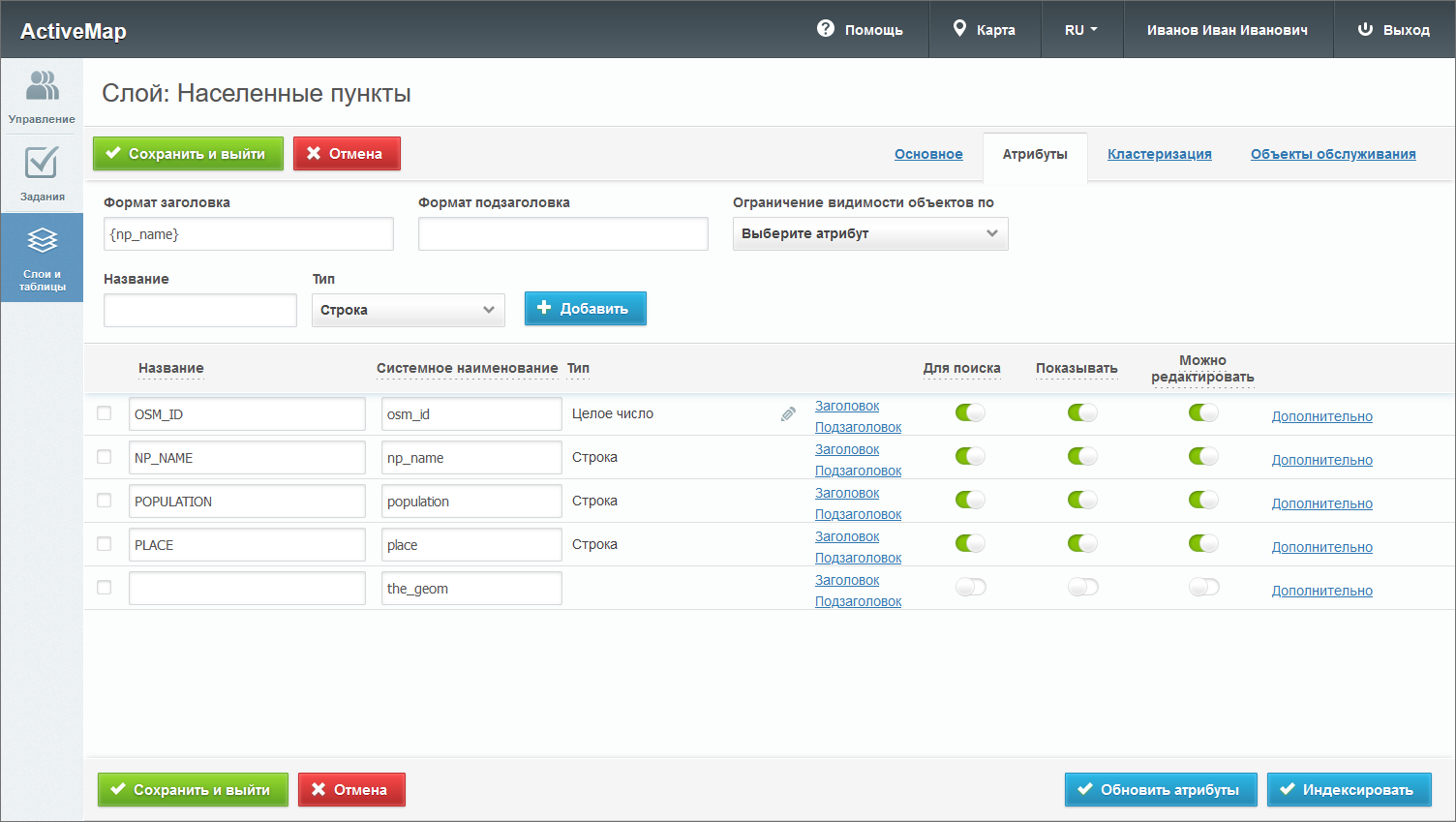Viewport: 1456px width, 822px height.
Task: Open the Слои и таблицы sidebar section
Action: pos(42,258)
